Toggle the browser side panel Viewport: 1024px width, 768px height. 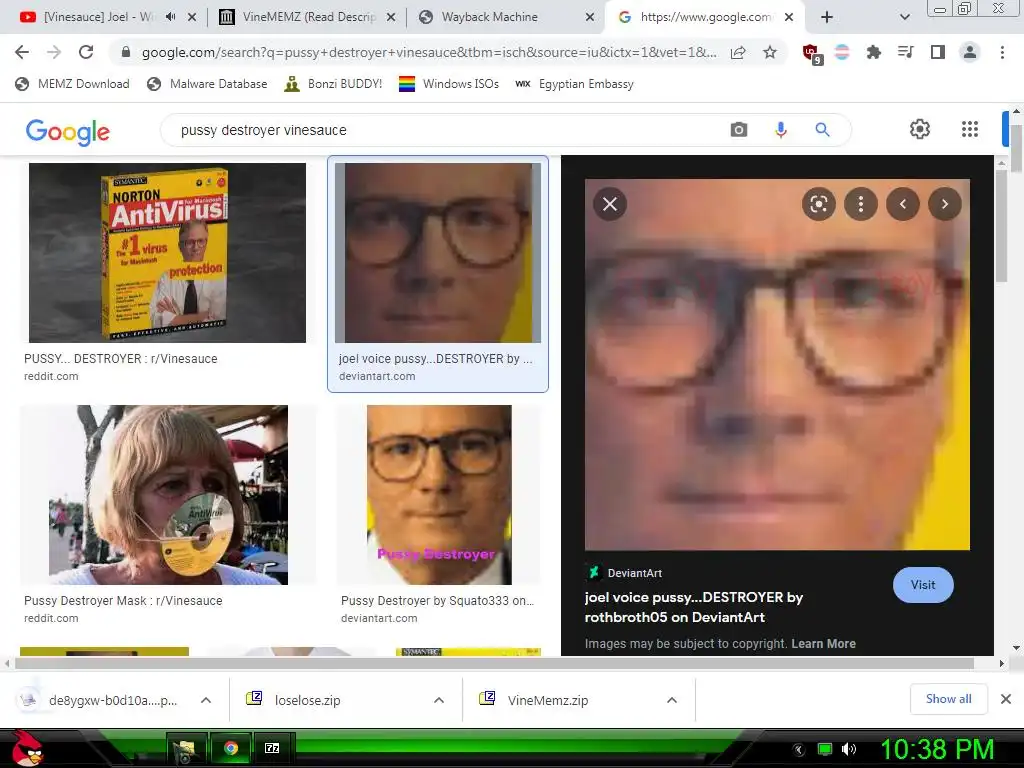point(937,52)
